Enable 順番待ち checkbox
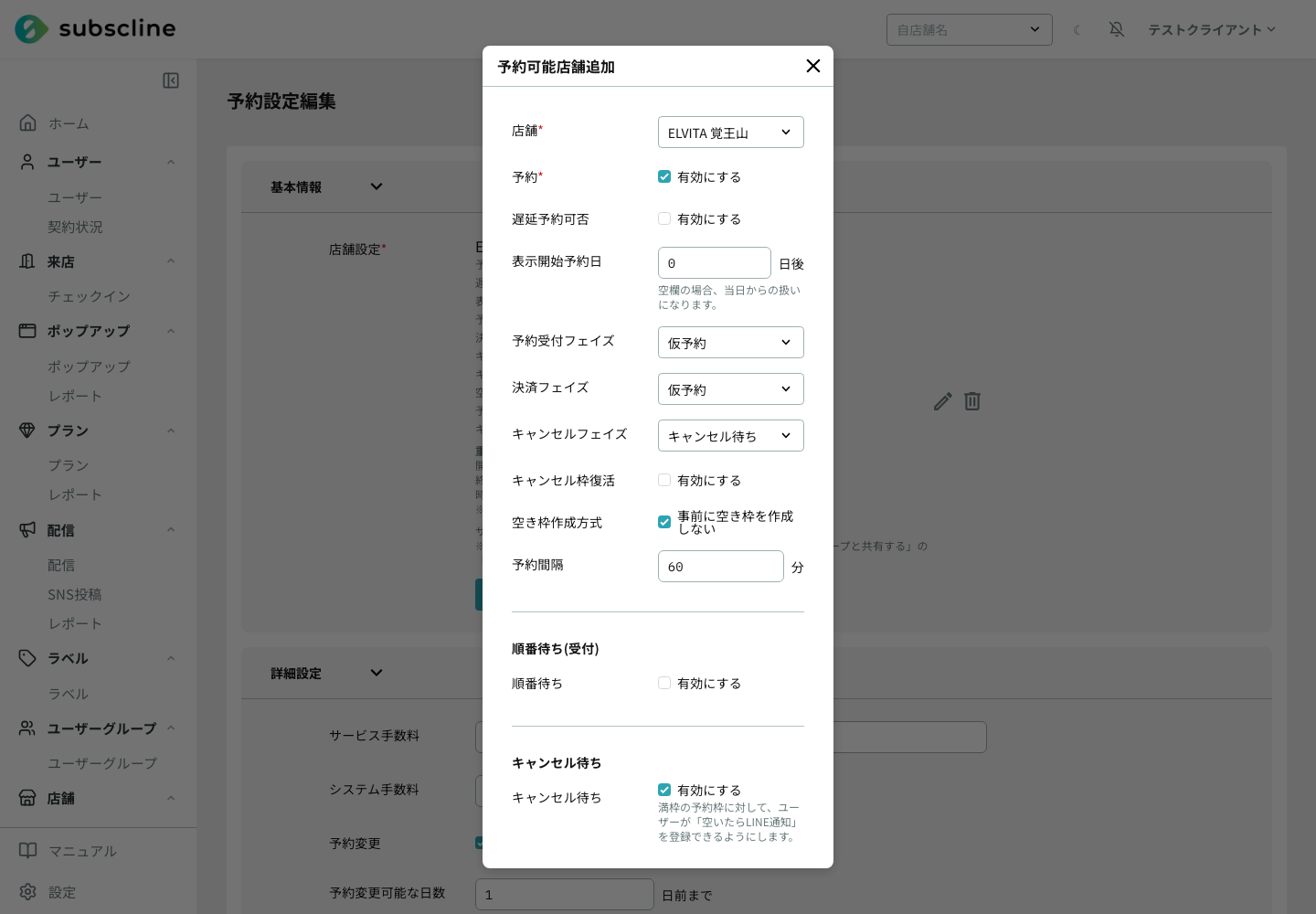The width and height of the screenshot is (1316, 914). click(664, 683)
